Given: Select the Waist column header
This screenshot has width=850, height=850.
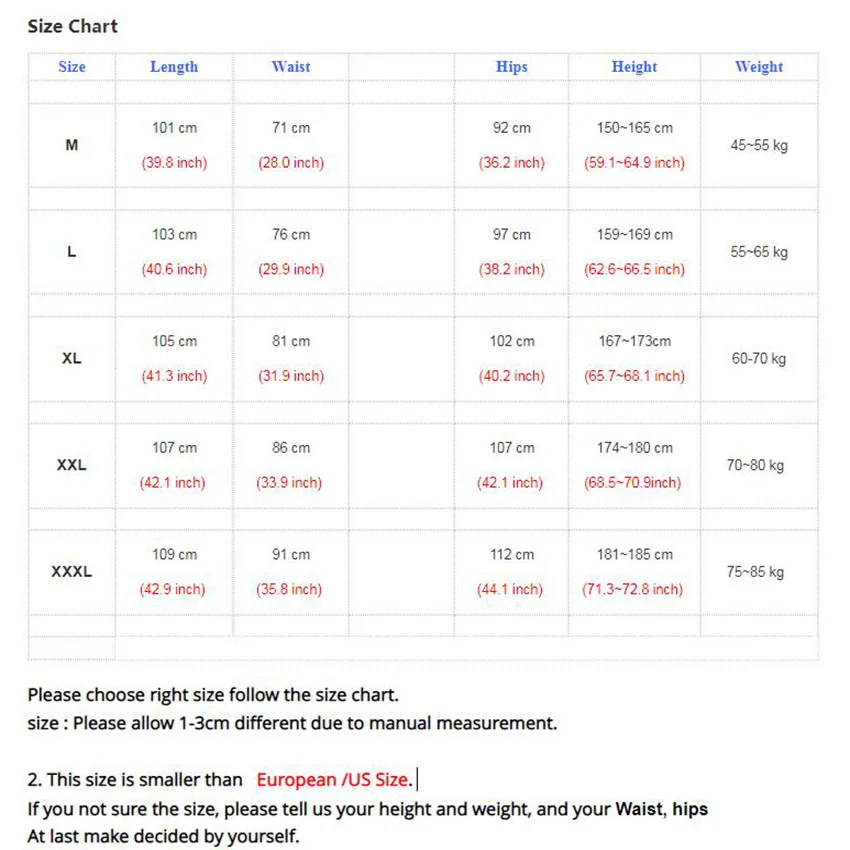Looking at the screenshot, I should click(x=291, y=67).
